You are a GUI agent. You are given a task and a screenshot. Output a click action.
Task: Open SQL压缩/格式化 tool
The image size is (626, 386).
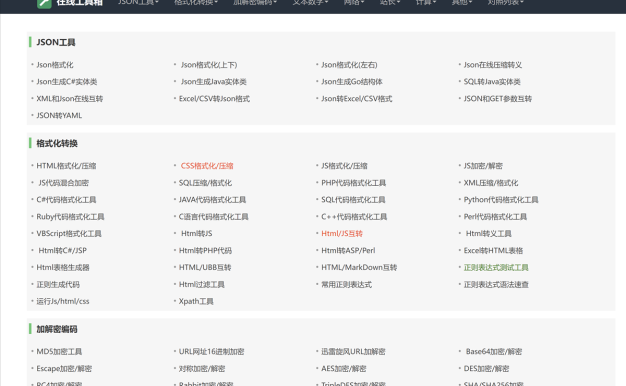tap(205, 183)
